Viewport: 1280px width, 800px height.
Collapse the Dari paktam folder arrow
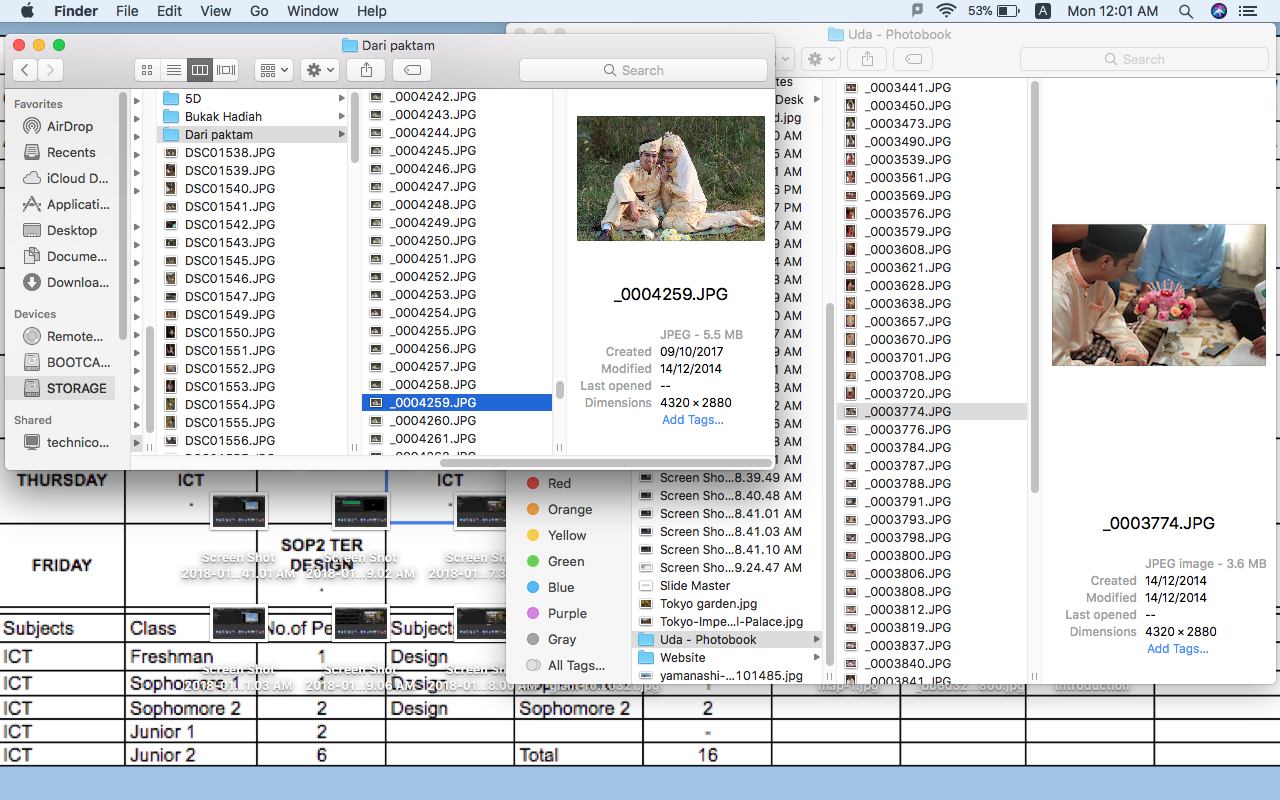[341, 135]
